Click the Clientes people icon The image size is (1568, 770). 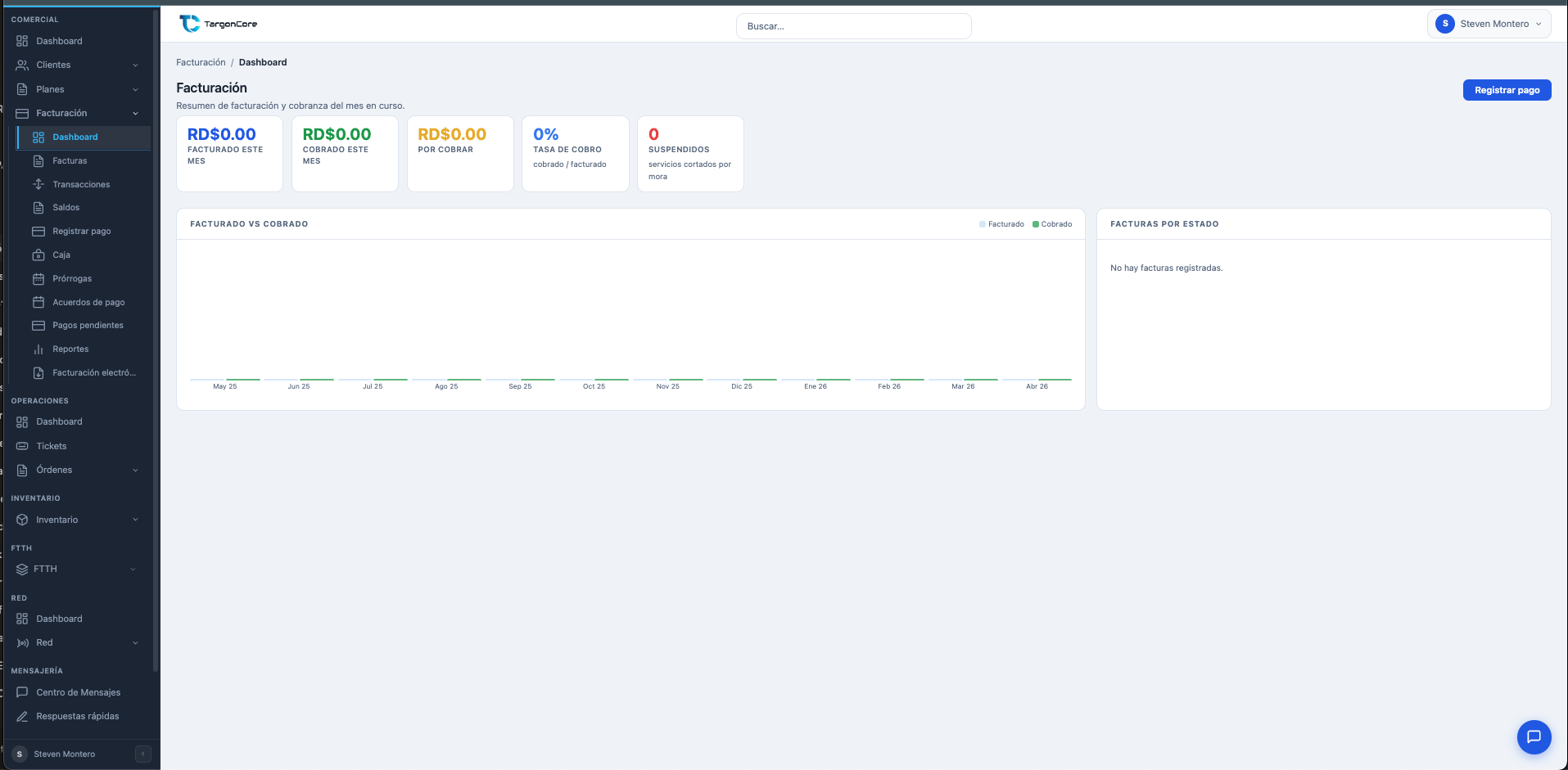point(22,65)
